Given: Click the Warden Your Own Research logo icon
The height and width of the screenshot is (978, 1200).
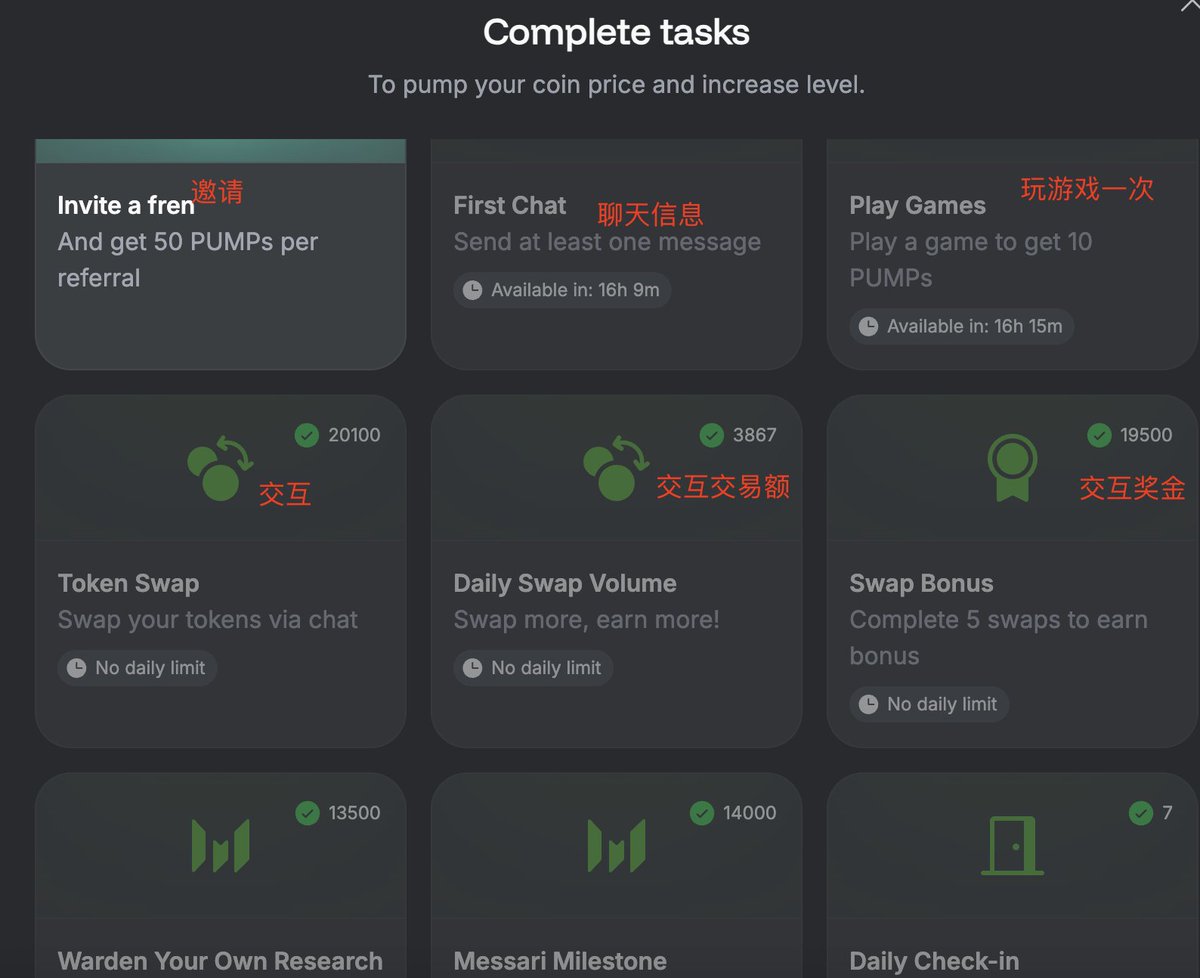Looking at the screenshot, I should click(x=220, y=846).
